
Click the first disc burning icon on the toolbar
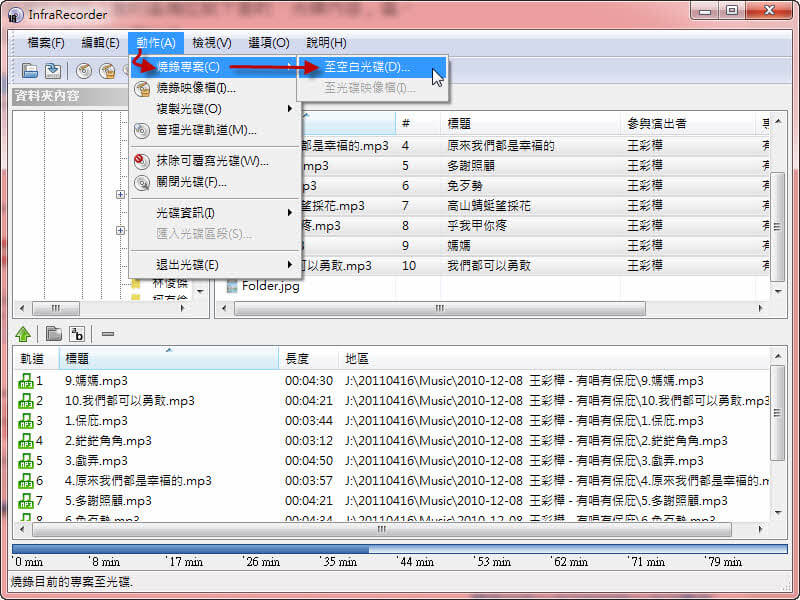pos(84,70)
